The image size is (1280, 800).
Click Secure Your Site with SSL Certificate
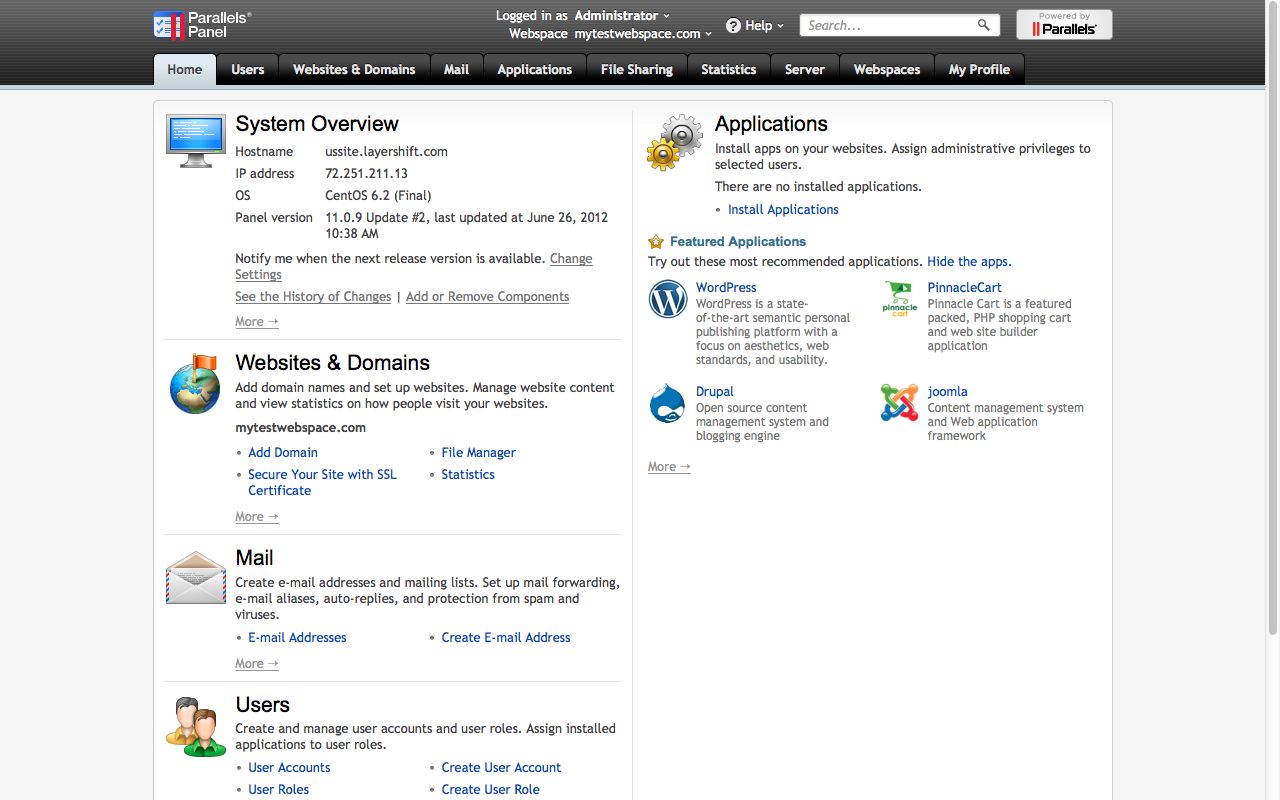pos(322,483)
